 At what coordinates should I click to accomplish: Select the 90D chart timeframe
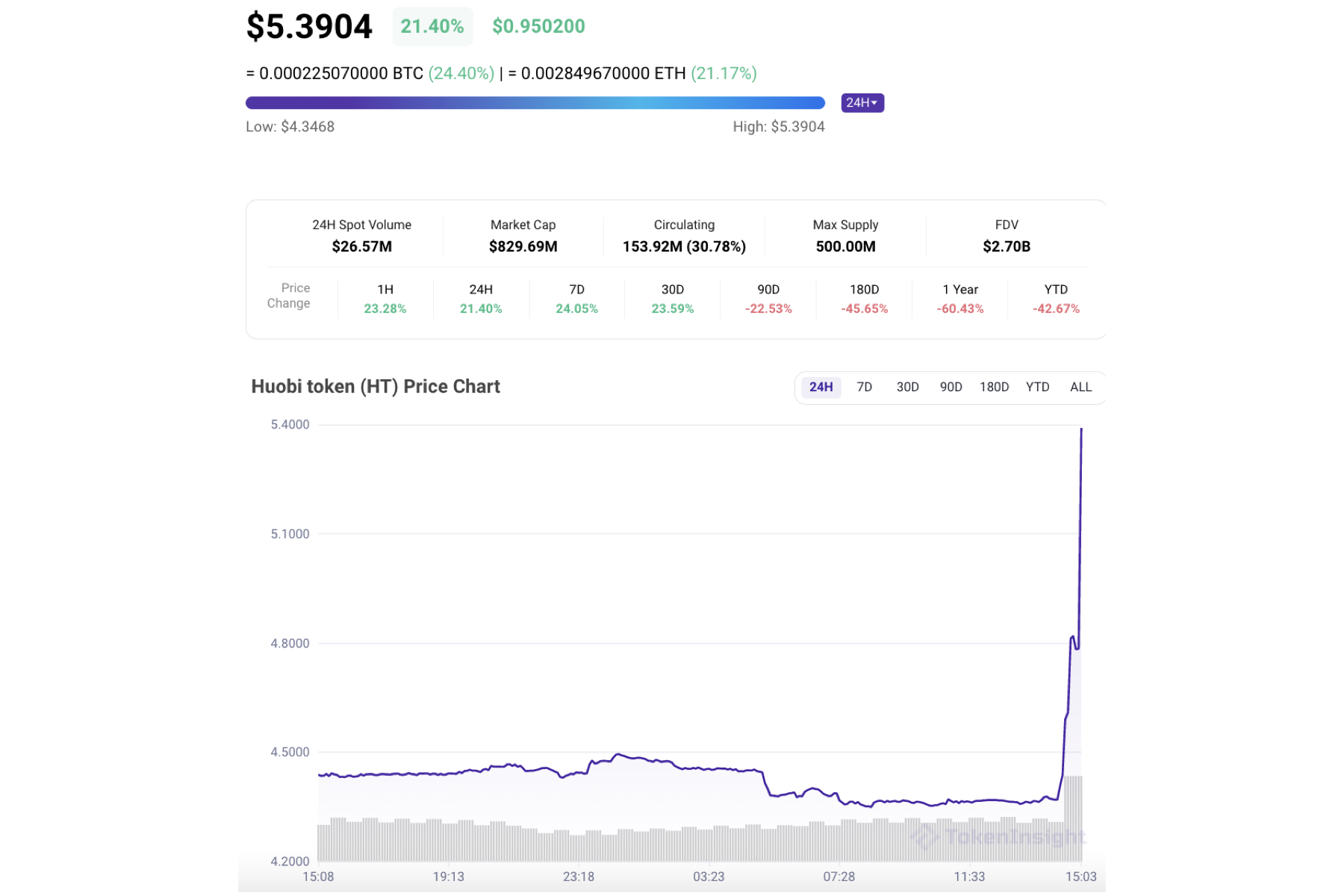[x=950, y=387]
